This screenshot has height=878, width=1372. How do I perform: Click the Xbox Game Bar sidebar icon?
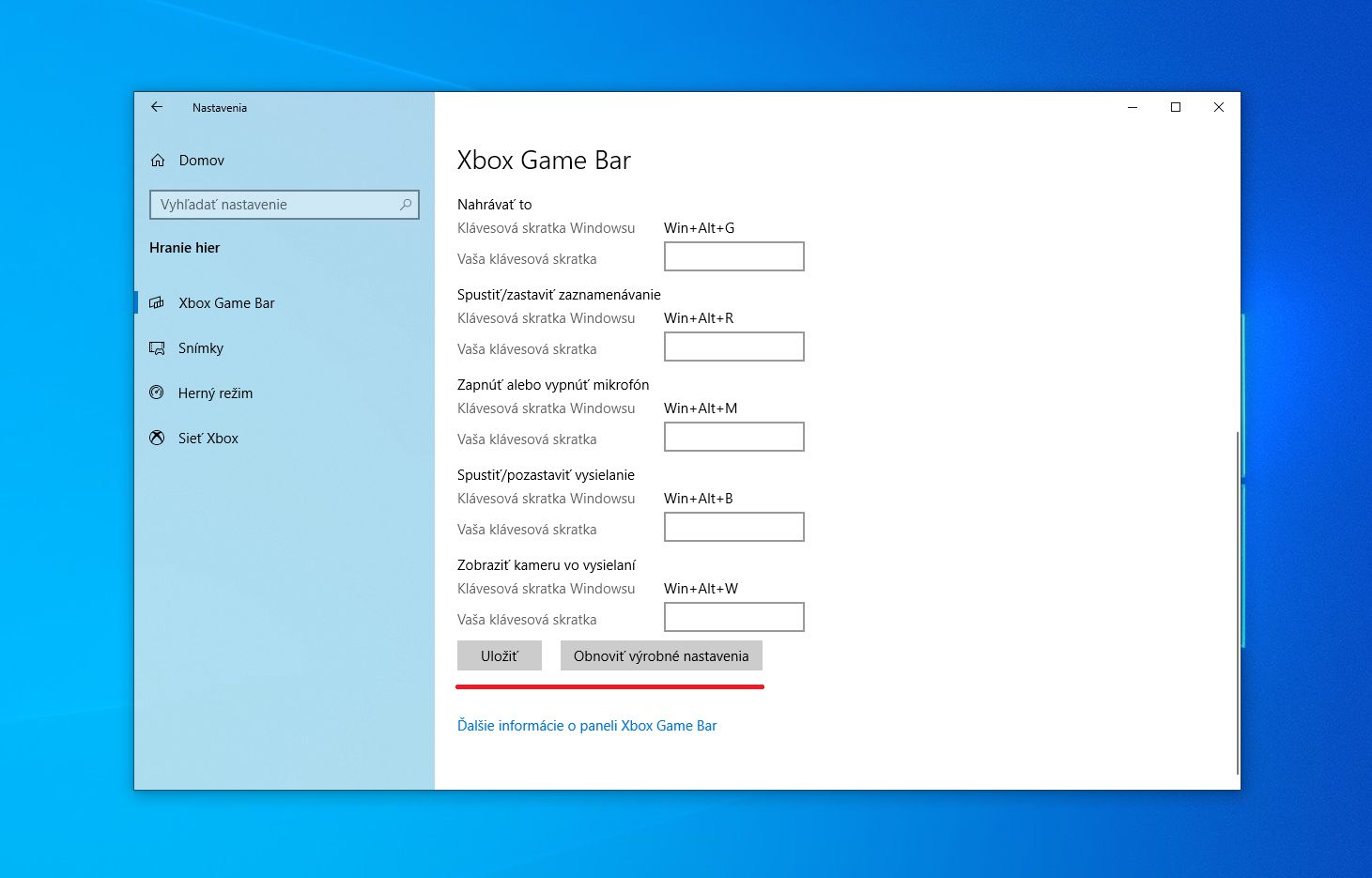[x=157, y=302]
